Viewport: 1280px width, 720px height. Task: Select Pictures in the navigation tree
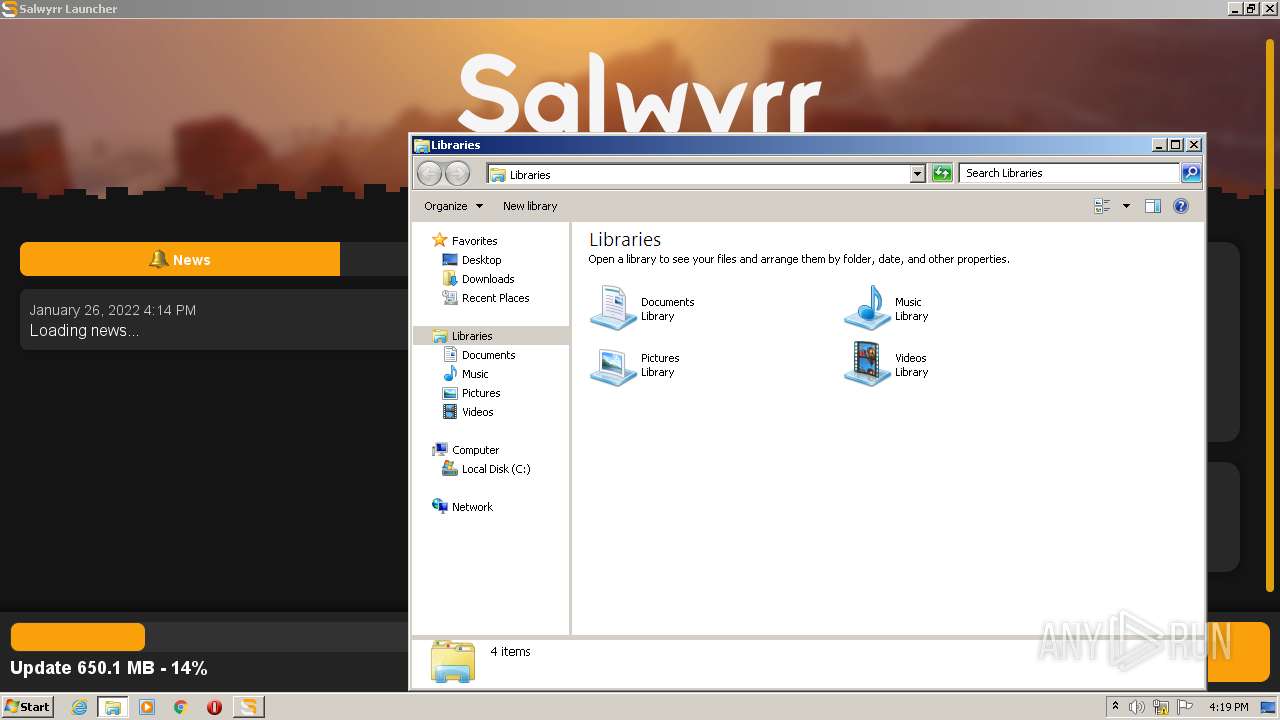pos(480,393)
